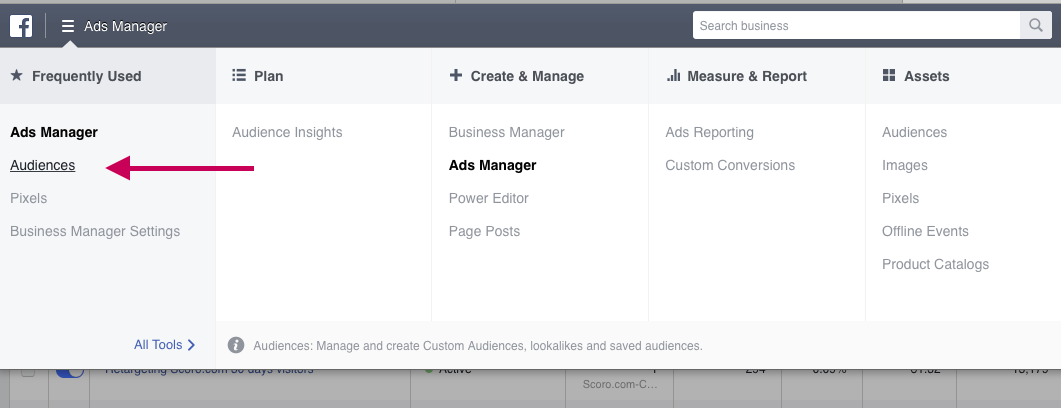
Task: Open Audiences under Assets
Action: [x=914, y=133]
